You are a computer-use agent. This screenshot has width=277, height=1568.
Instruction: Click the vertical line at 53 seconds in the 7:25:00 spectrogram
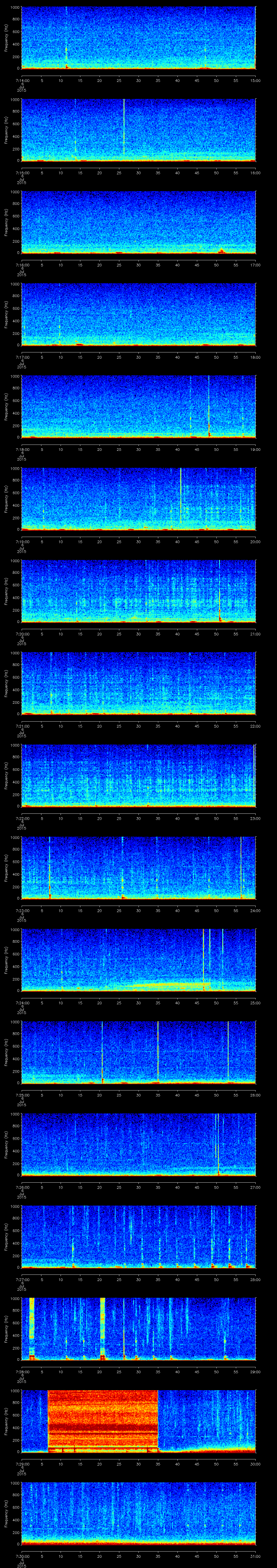tap(228, 1051)
